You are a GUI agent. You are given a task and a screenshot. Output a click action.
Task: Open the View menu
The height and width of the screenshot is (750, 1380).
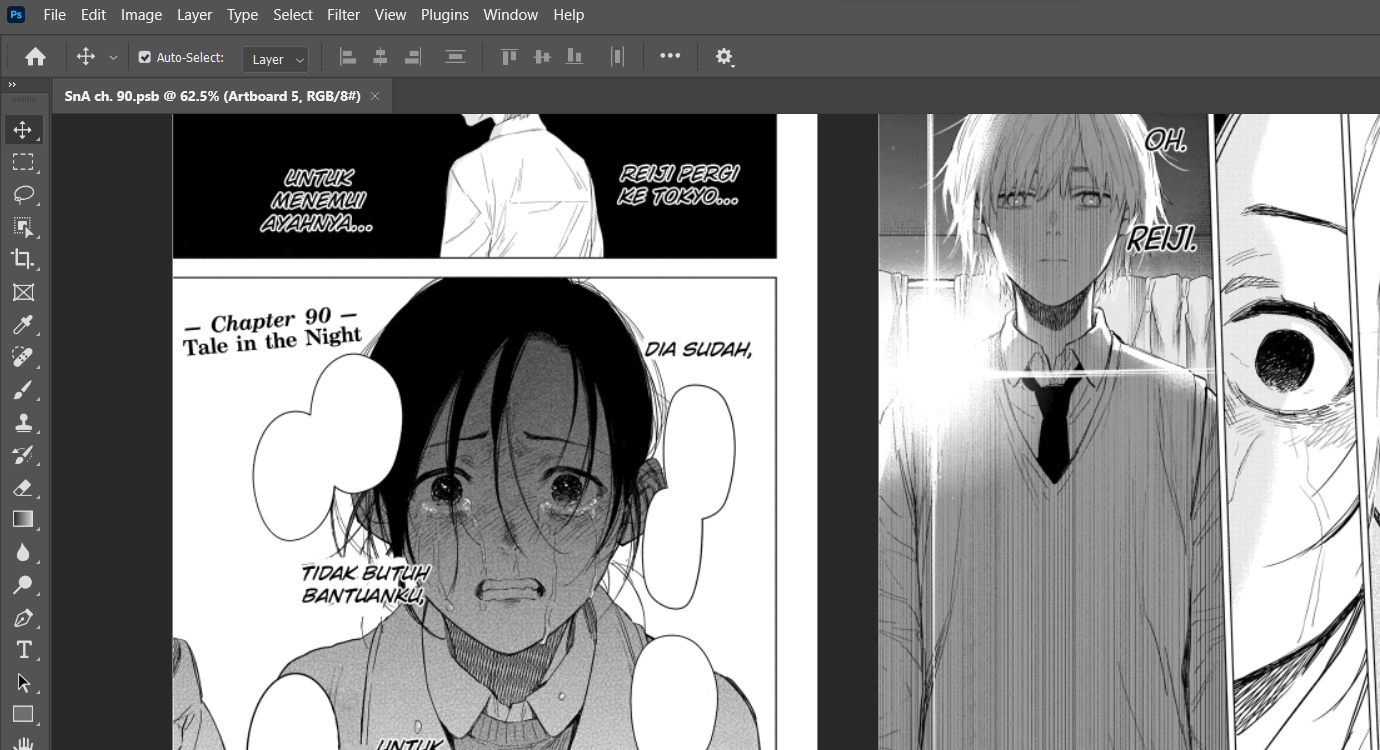(x=390, y=15)
